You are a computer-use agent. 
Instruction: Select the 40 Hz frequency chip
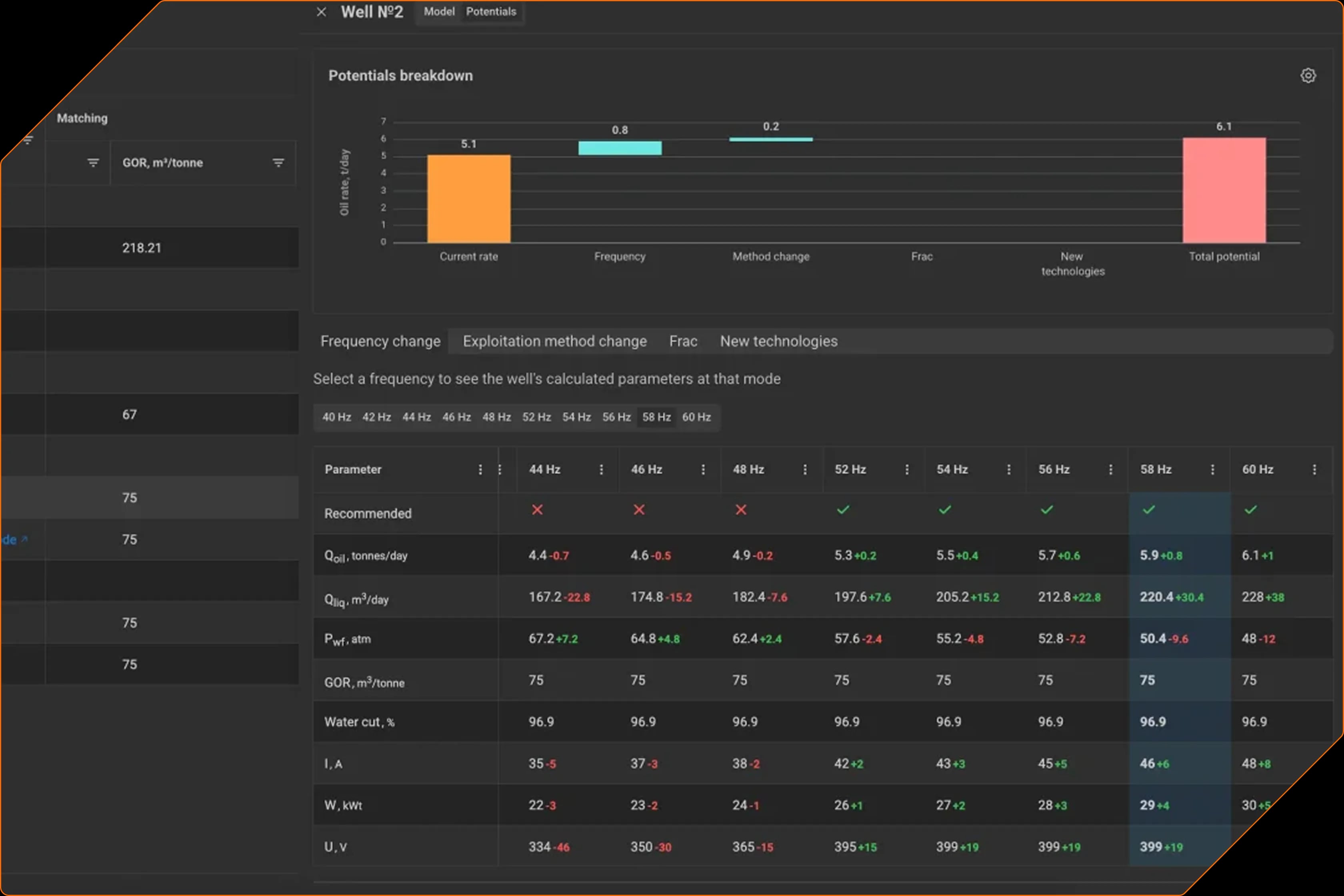coord(337,417)
